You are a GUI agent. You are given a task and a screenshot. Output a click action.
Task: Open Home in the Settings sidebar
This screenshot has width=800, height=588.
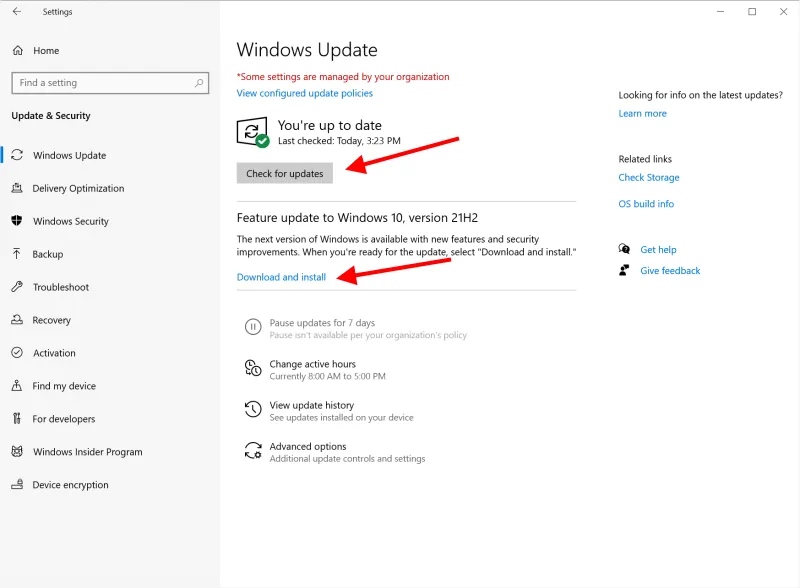[x=46, y=51]
